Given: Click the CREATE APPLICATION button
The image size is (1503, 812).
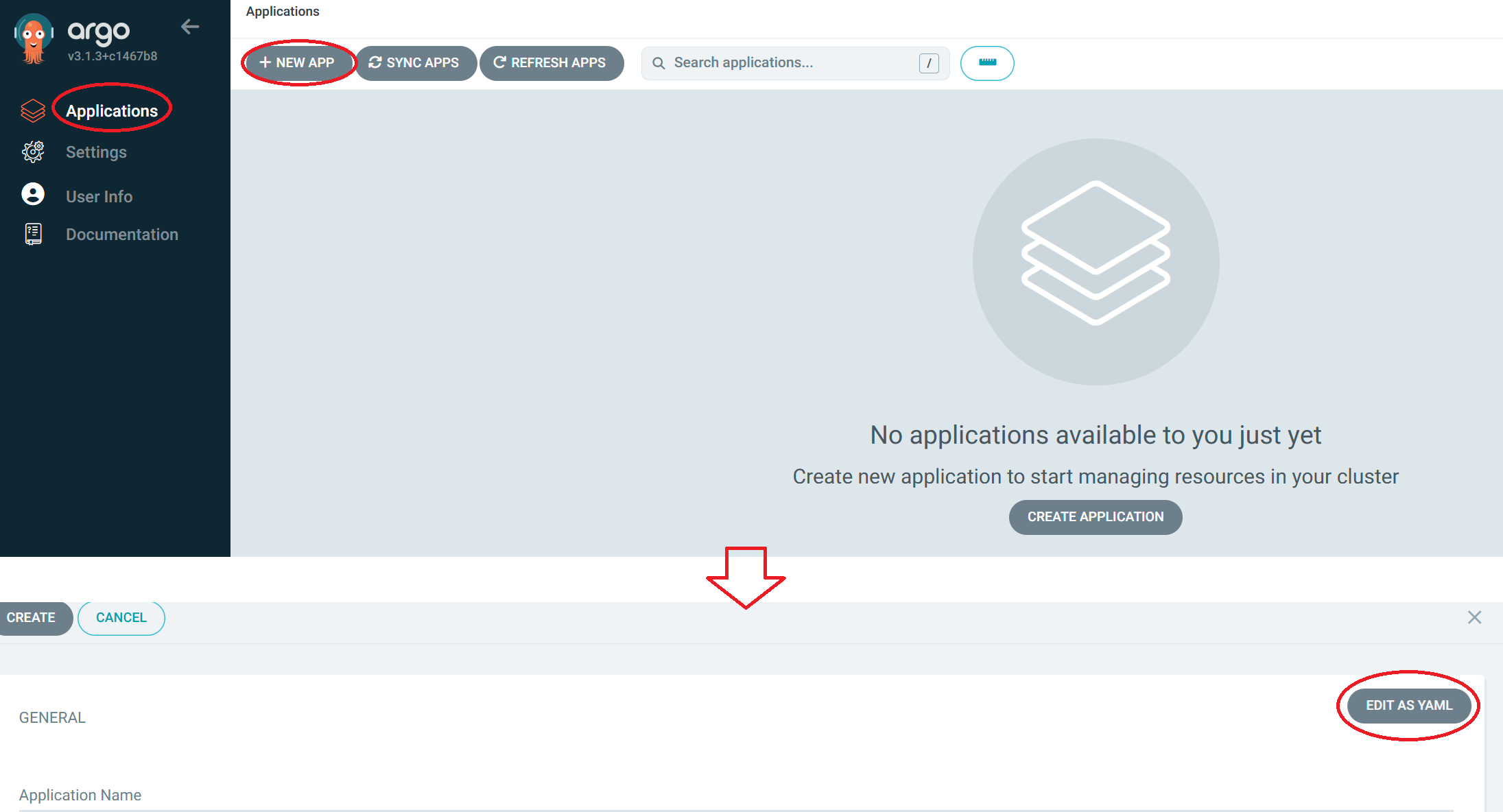Looking at the screenshot, I should point(1095,517).
